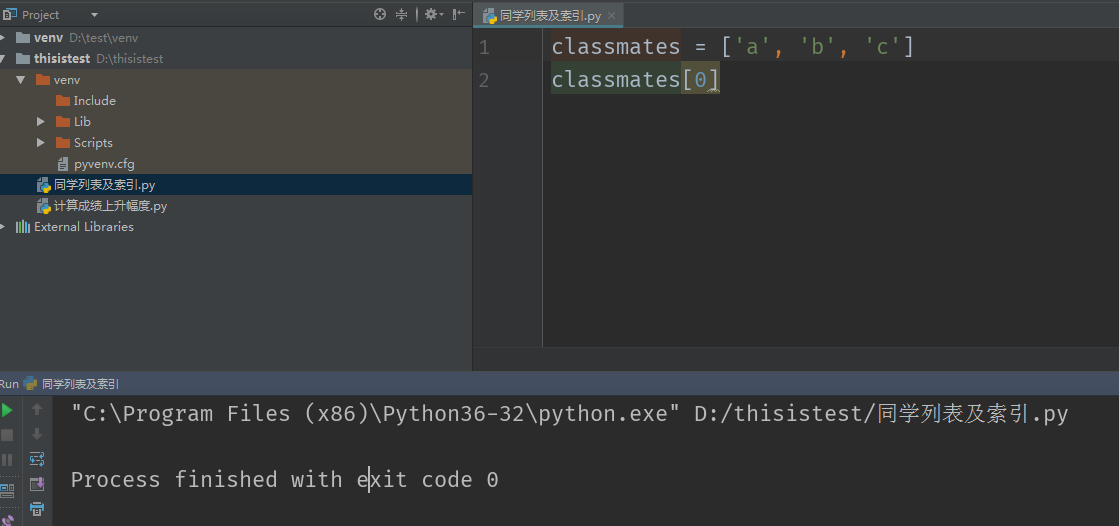Image resolution: width=1119 pixels, height=526 pixels.
Task: Select pyvenv.cfg file in the tree
Action: click(x=104, y=164)
